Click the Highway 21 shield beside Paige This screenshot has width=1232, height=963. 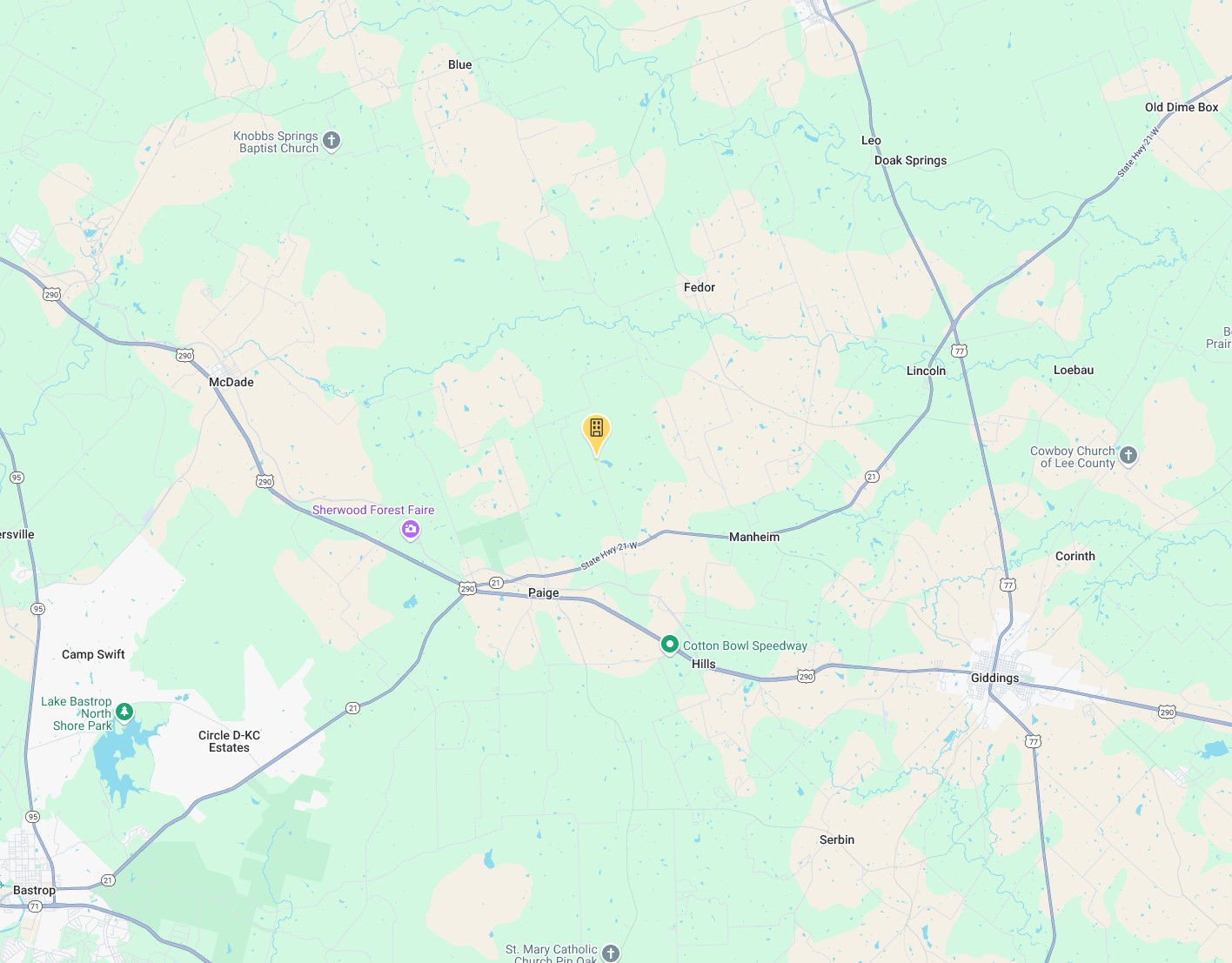point(496,583)
